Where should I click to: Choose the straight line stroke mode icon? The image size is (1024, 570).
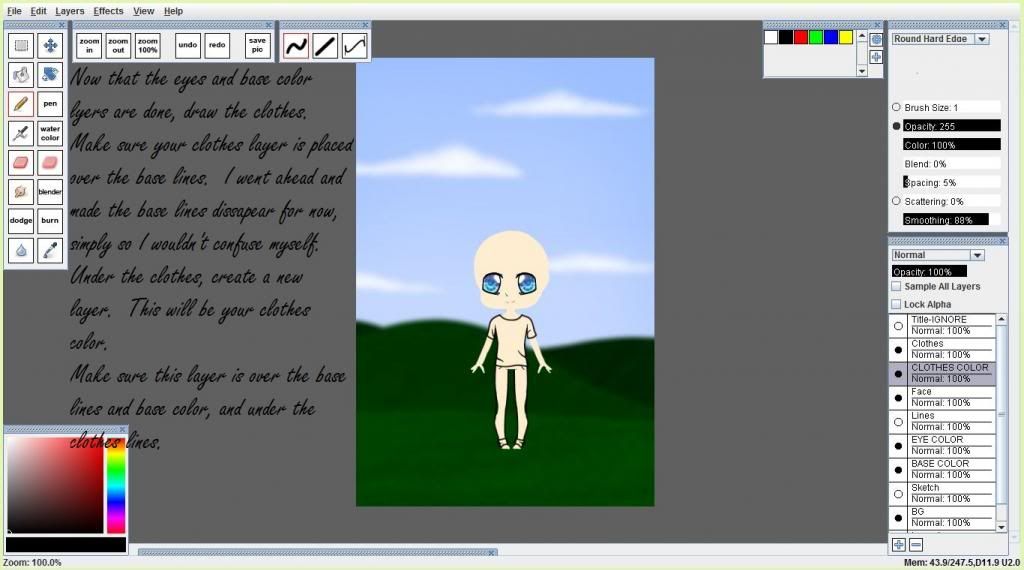[325, 45]
